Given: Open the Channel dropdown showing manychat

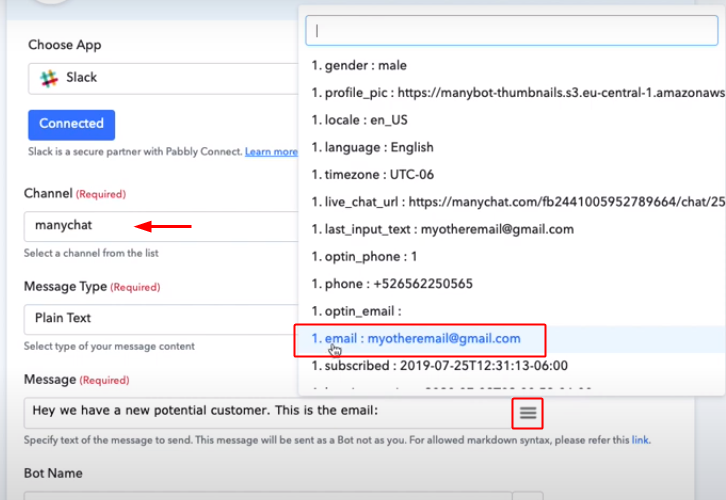Looking at the screenshot, I should click(161, 226).
